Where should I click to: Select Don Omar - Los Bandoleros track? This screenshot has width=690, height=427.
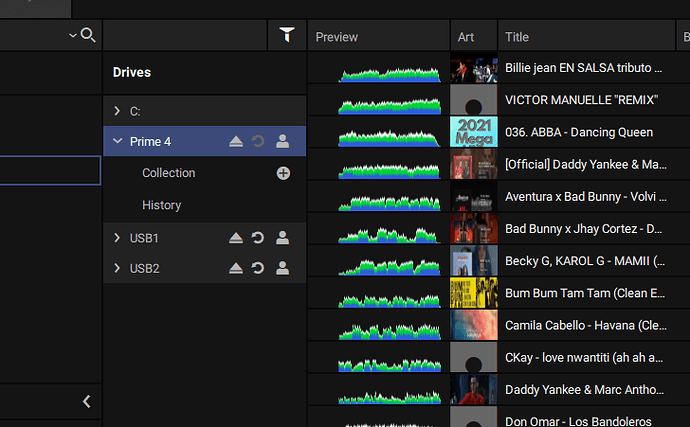(578, 421)
